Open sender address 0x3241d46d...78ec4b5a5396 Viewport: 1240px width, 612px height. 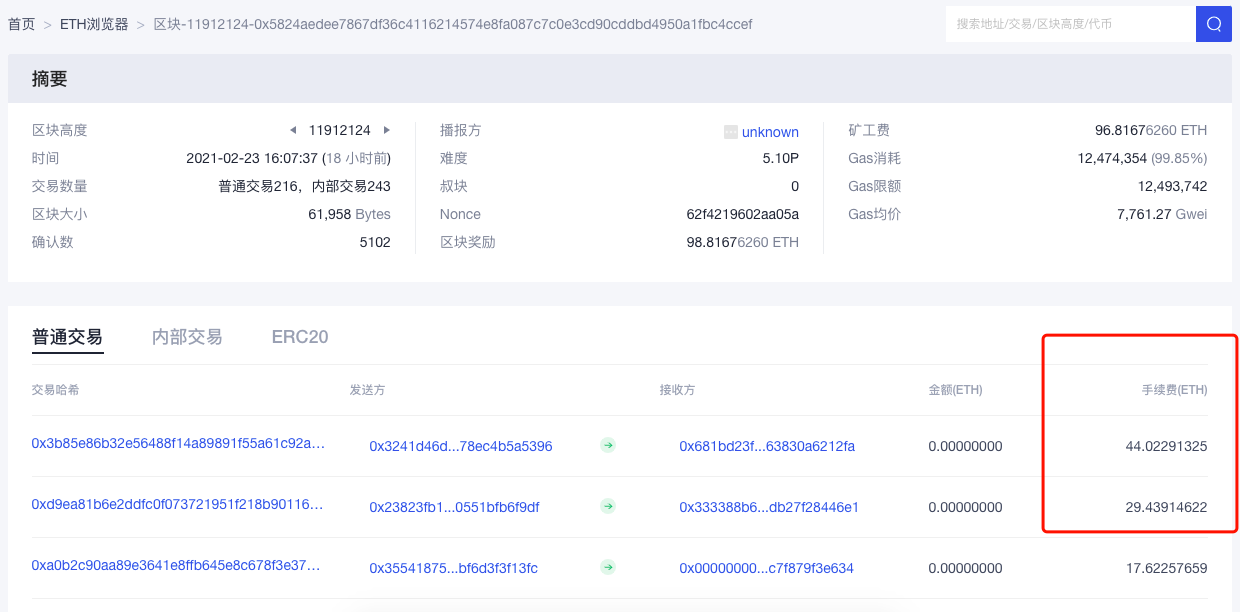462,446
